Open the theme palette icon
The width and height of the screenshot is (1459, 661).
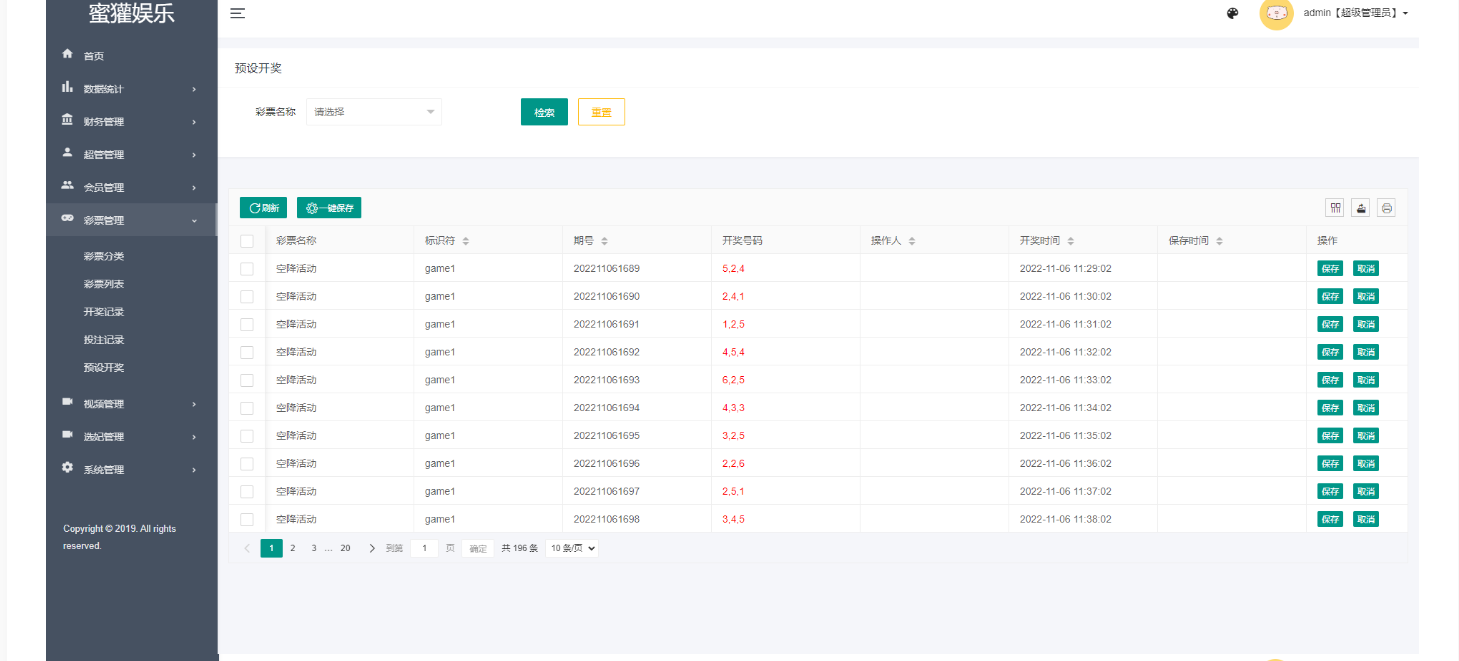pyautogui.click(x=1232, y=13)
